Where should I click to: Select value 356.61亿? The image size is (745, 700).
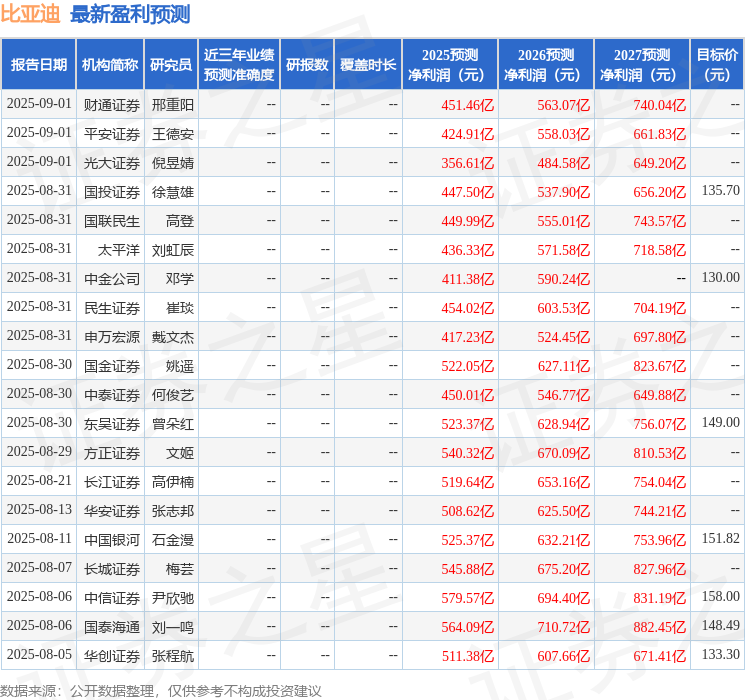click(468, 163)
